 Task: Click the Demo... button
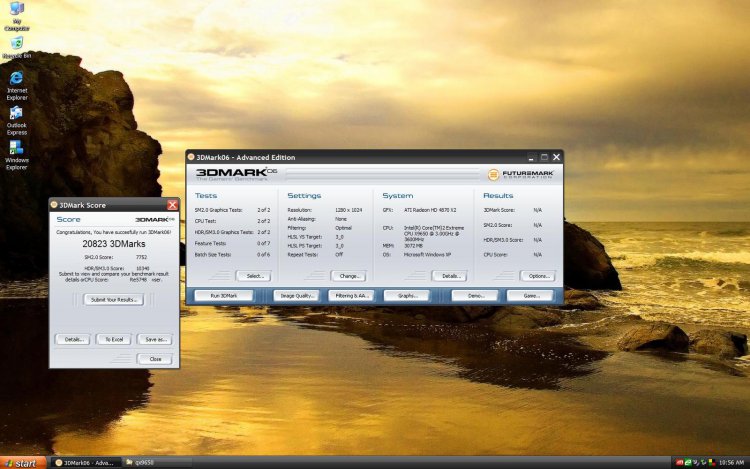(475, 296)
